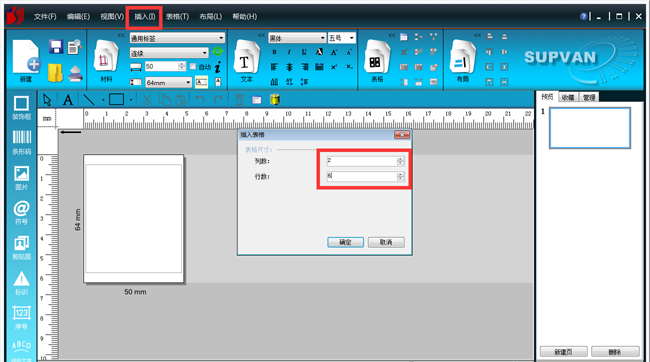Screen dimensions: 650x362
Task: Select the text tool A in toolbar
Action: (x=68, y=100)
